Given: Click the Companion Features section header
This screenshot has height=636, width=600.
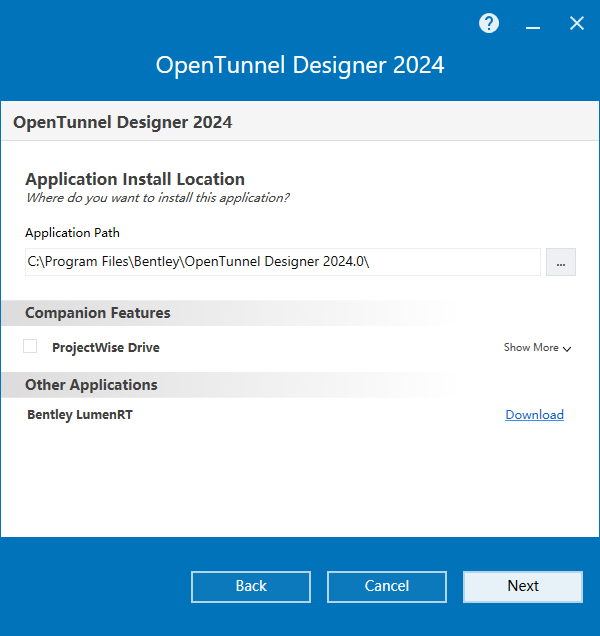Looking at the screenshot, I should click(x=98, y=313).
